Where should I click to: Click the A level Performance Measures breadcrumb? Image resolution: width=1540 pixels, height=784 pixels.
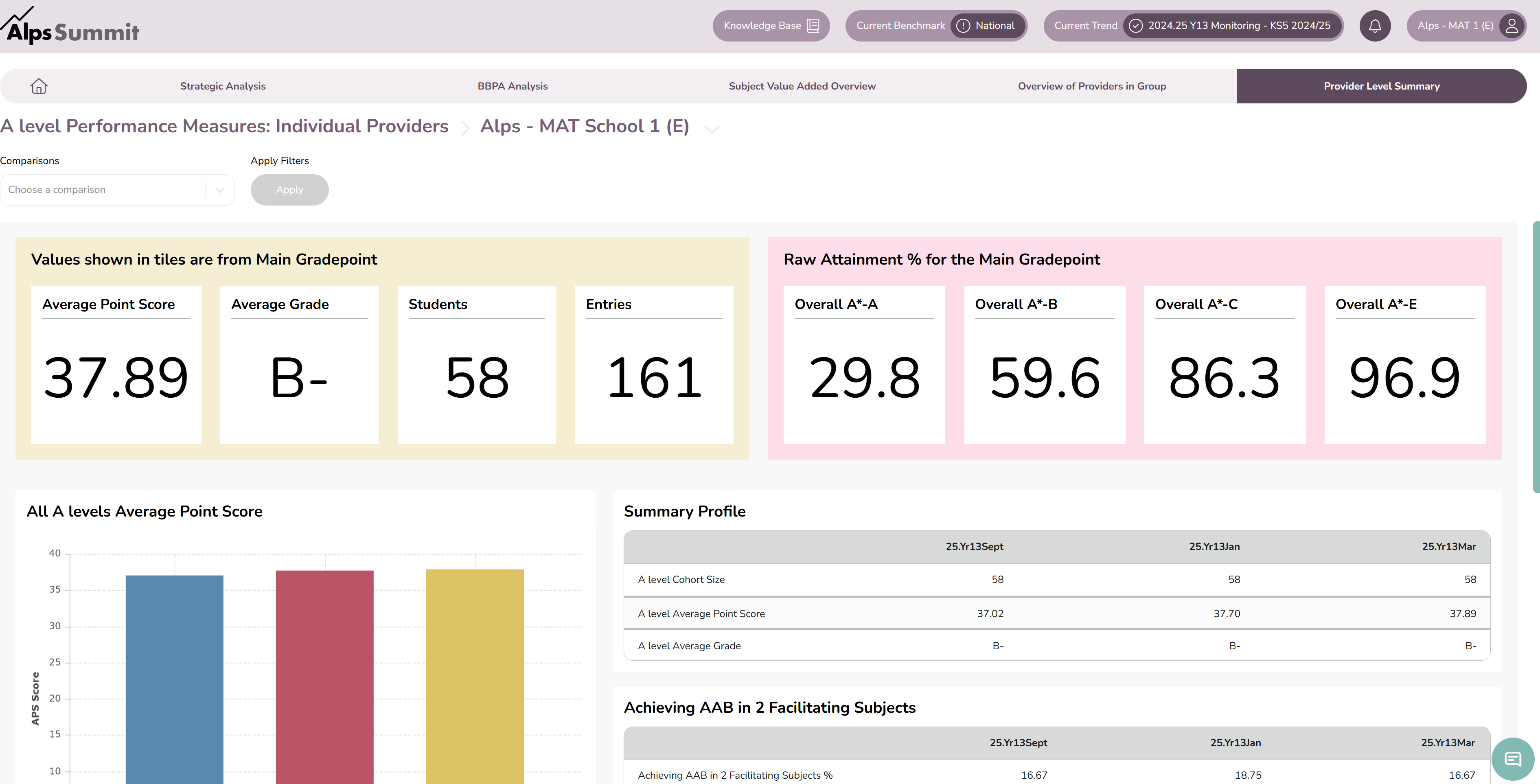point(224,126)
